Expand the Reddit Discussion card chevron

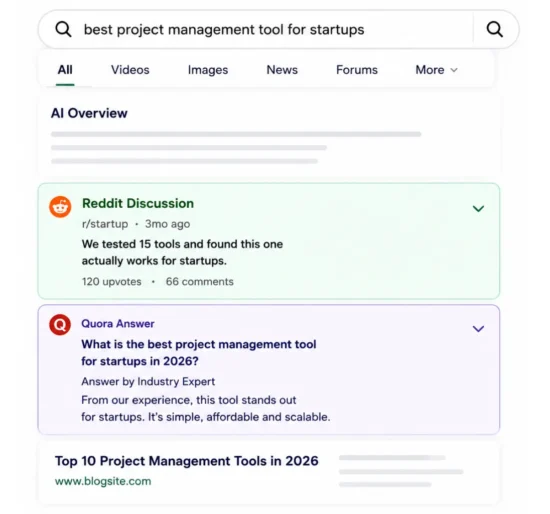click(x=478, y=208)
